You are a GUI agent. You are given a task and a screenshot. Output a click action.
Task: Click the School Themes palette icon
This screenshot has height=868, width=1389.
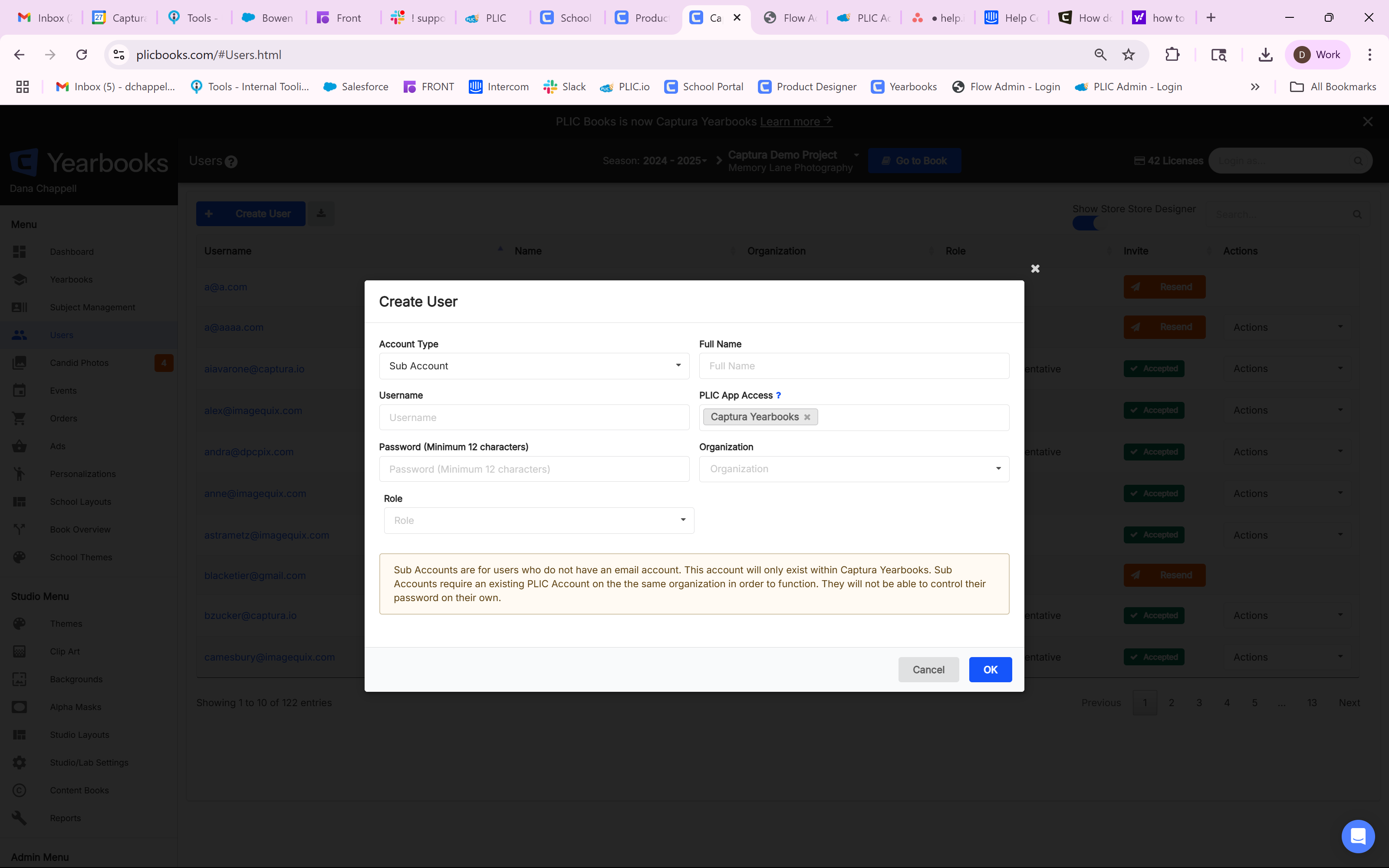[19, 557]
